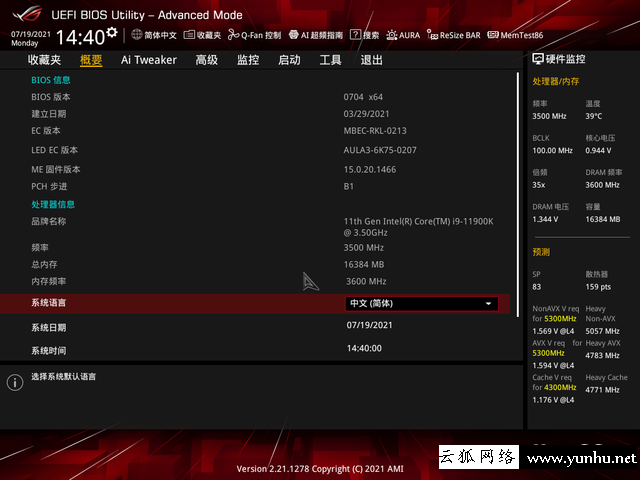Image resolution: width=640 pixels, height=480 pixels.
Task: Click the 系统语言 dropdown arrow
Action: [488, 304]
